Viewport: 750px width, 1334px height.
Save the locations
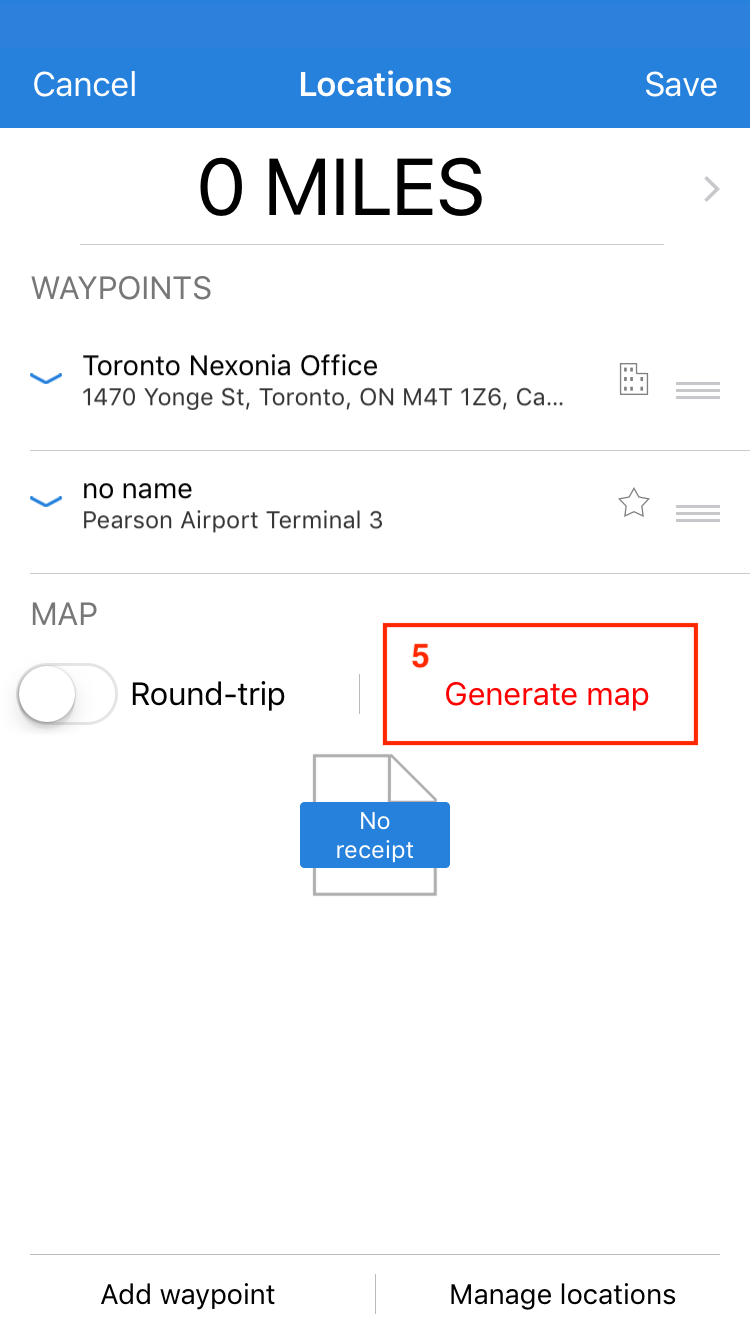(680, 84)
